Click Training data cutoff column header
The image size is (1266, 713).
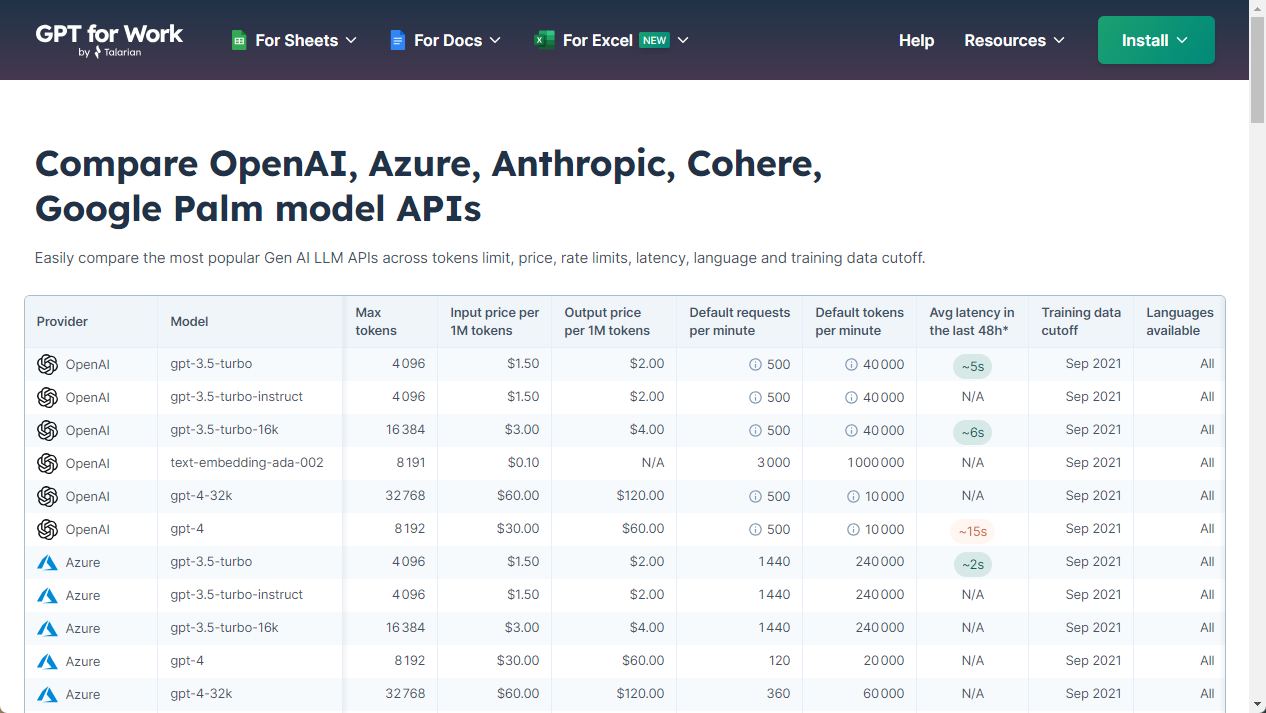pos(1081,322)
